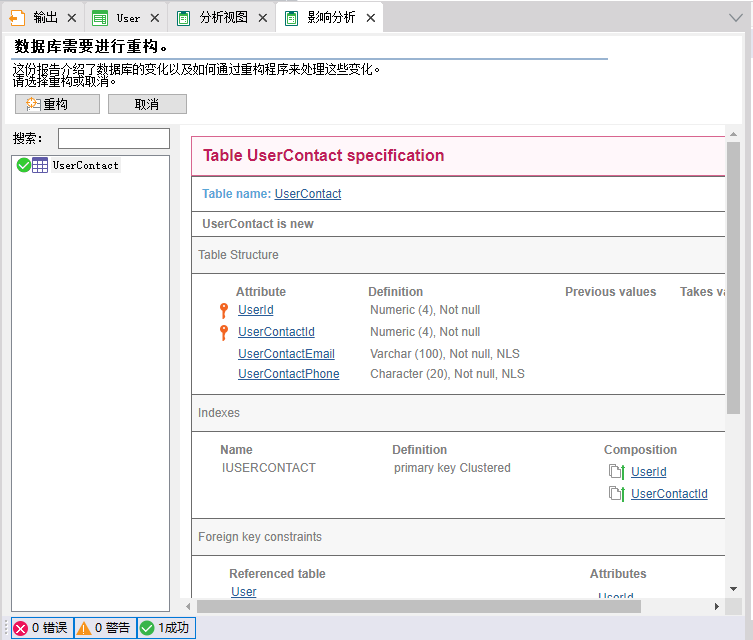The image size is (753, 640).
Task: Close the User tab
Action: pos(155,18)
